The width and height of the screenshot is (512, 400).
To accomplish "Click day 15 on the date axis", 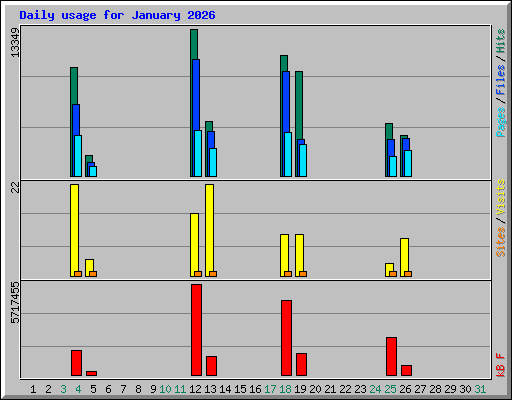I will pyautogui.click(x=240, y=389).
